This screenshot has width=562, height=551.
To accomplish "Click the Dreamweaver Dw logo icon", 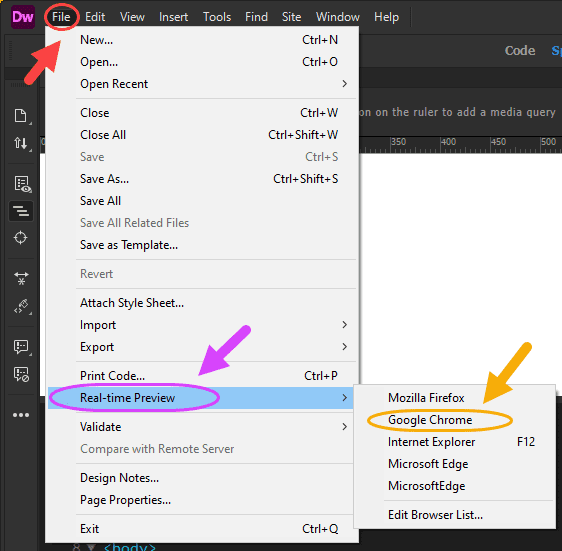I will tap(23, 16).
